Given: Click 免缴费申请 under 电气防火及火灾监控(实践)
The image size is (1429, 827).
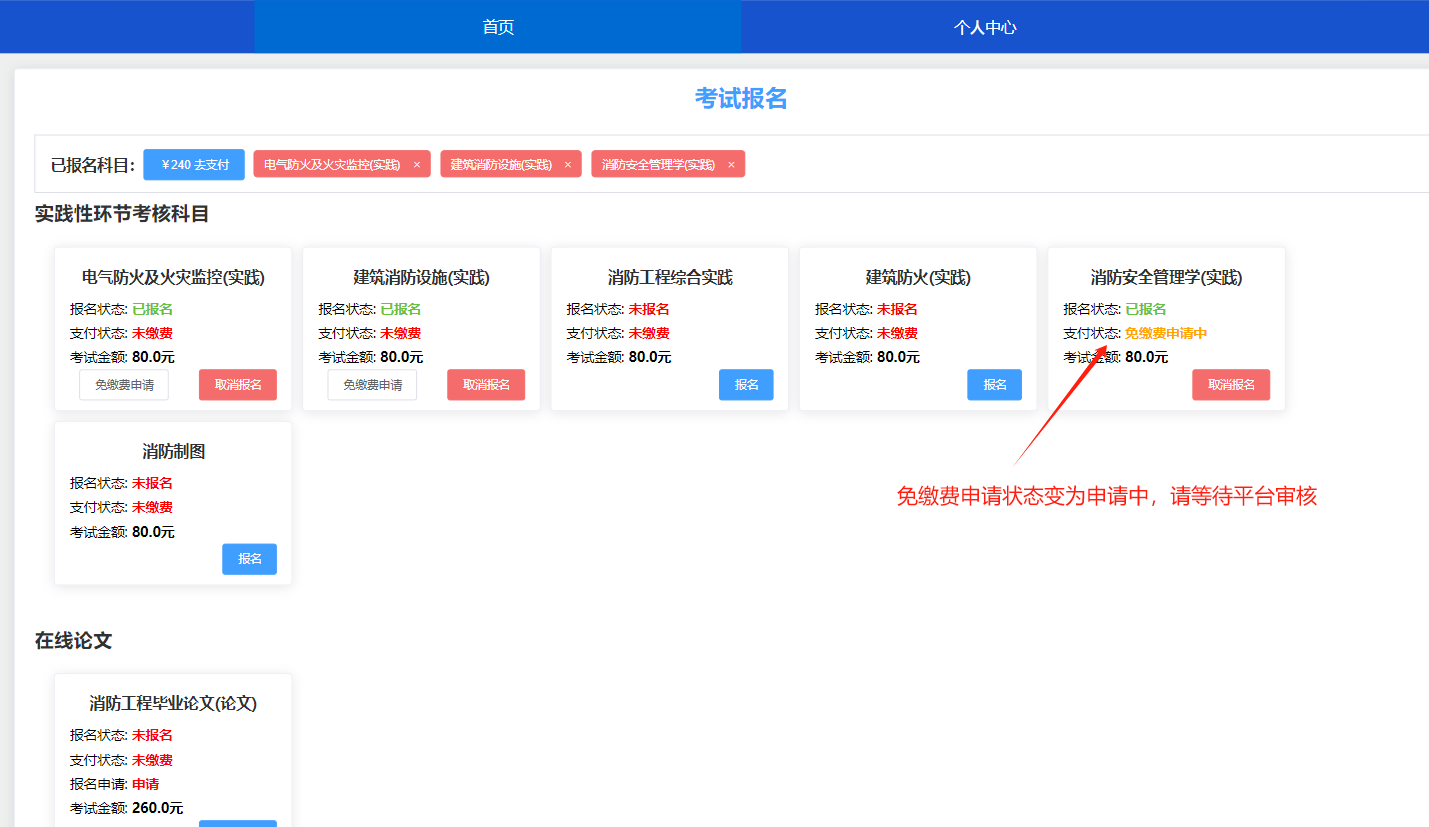Looking at the screenshot, I should click(124, 385).
